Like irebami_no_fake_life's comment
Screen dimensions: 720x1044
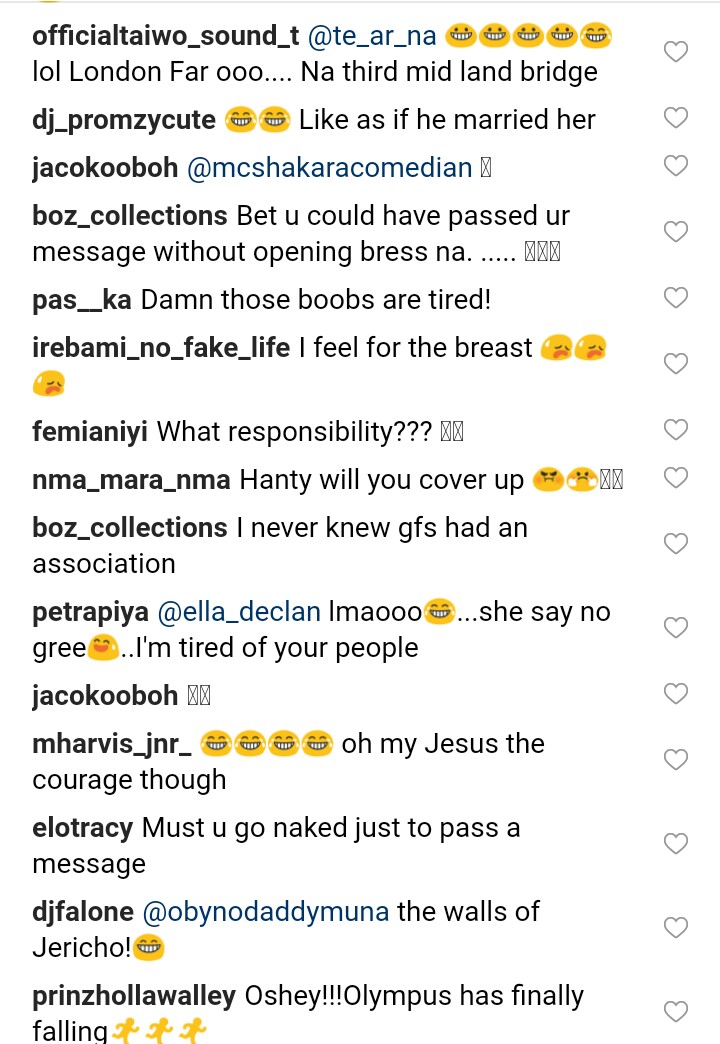click(676, 363)
